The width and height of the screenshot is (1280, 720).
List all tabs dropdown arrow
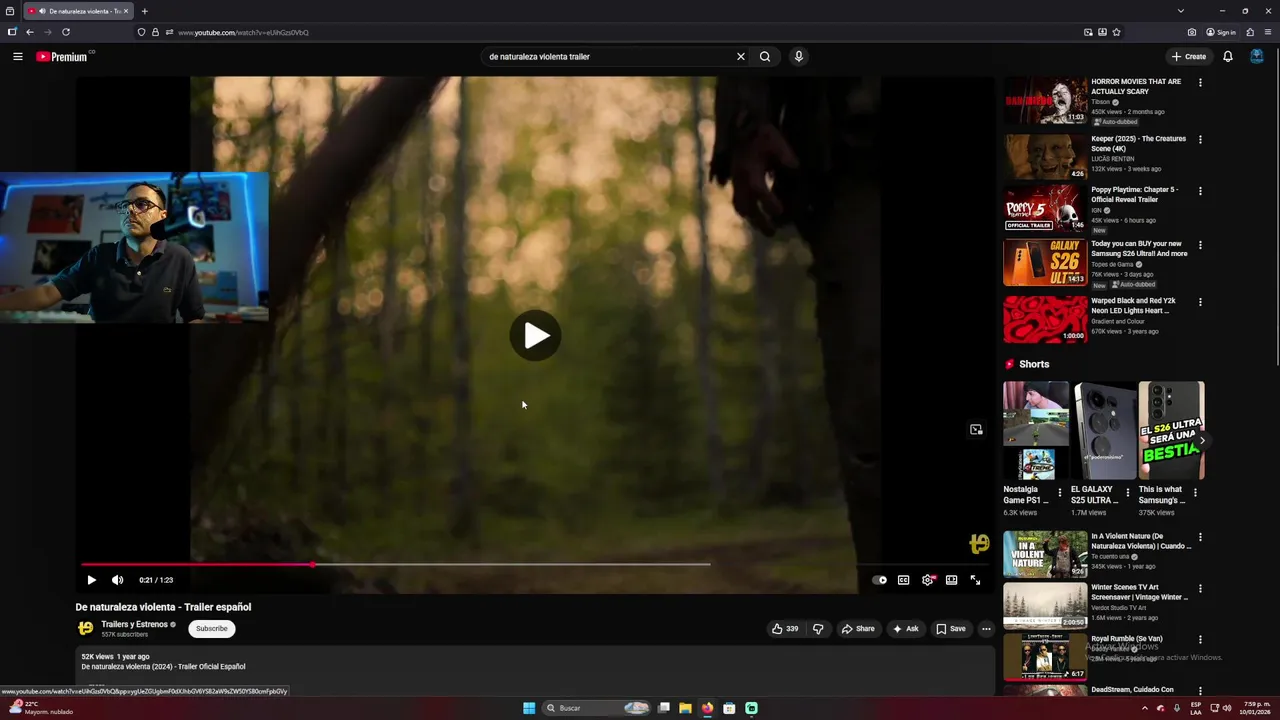(x=1180, y=11)
